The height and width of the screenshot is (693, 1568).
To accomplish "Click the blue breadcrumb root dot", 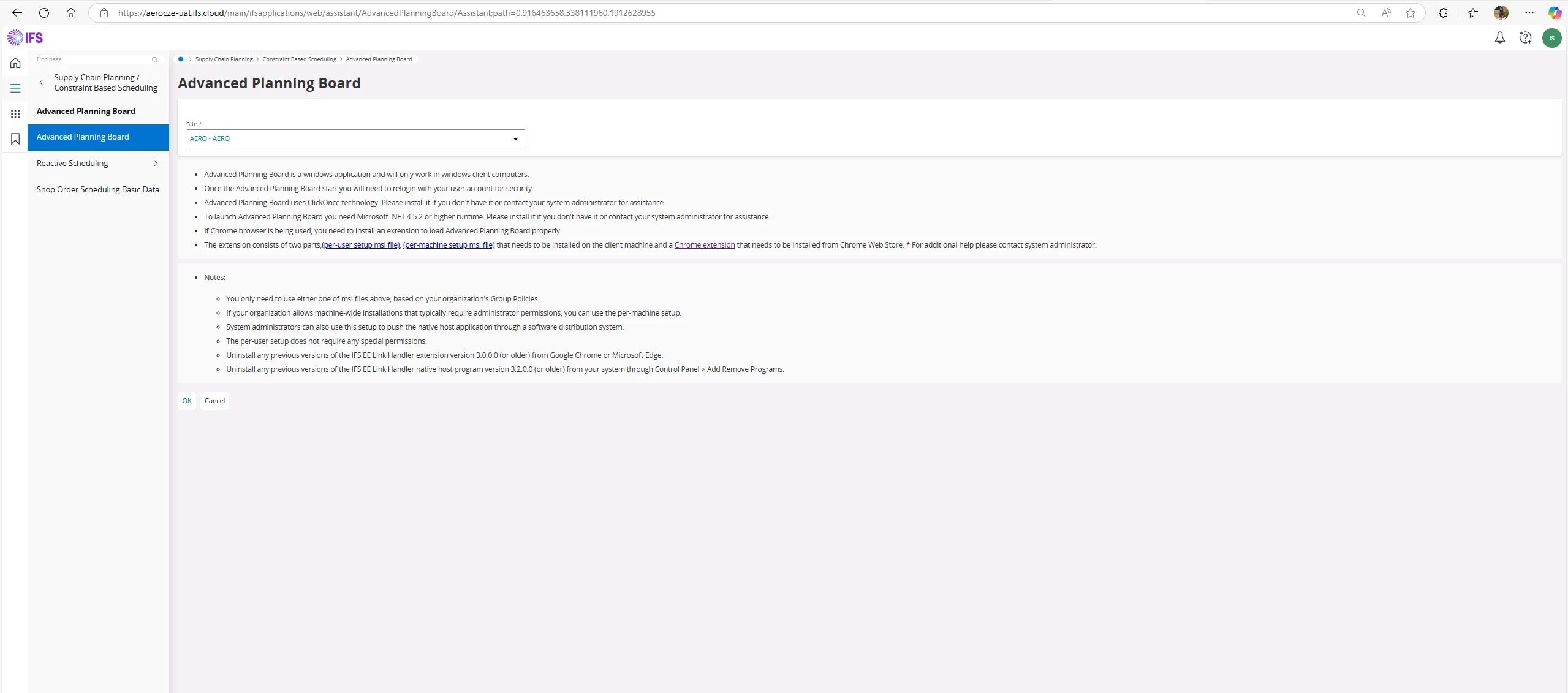I will (x=181, y=59).
